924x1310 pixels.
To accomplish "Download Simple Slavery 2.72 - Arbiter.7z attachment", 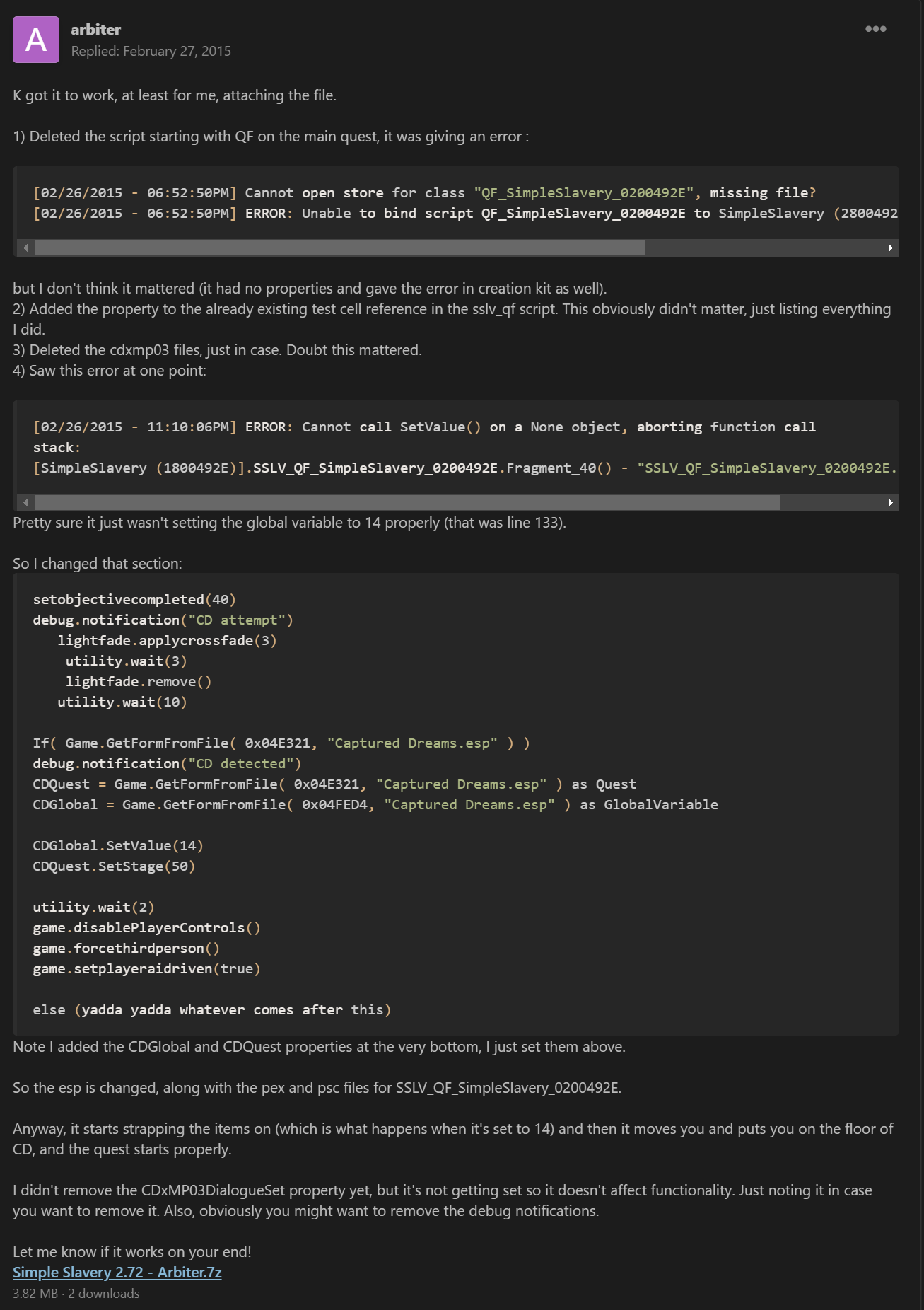I will click(117, 1272).
